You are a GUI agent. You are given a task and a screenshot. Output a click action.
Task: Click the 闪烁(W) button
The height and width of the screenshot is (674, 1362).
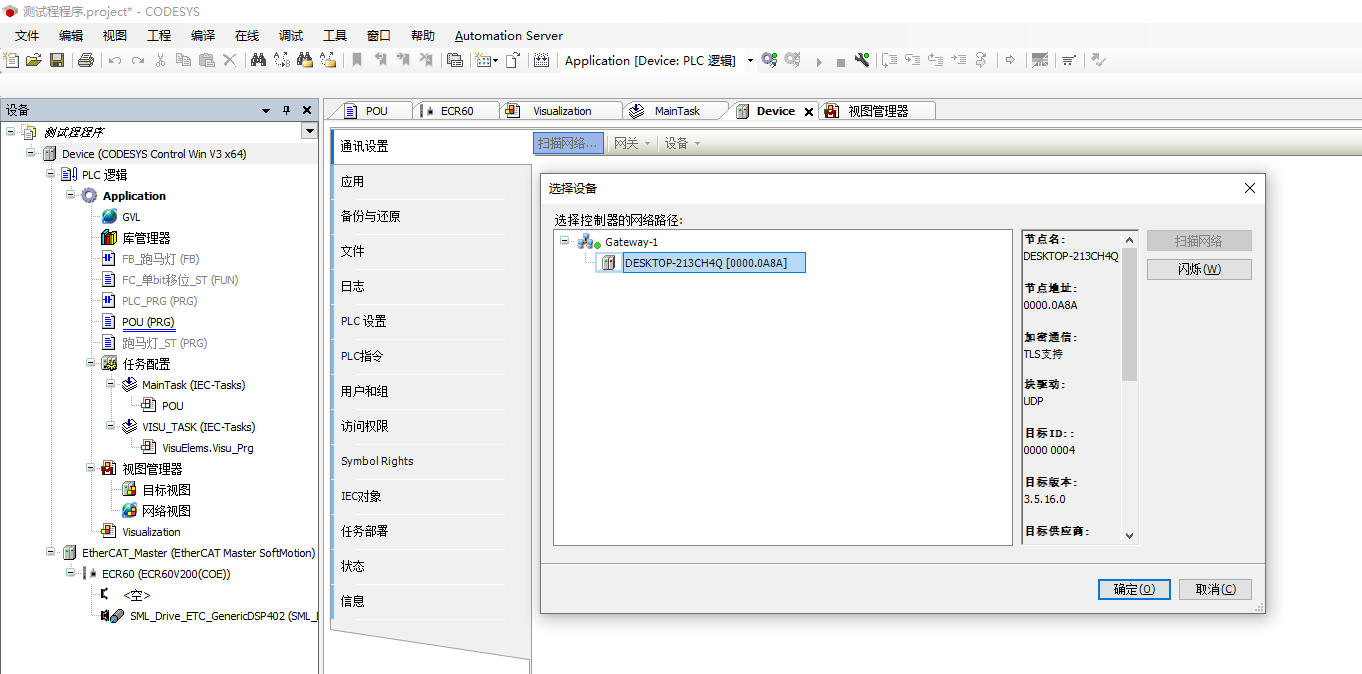click(x=1199, y=269)
